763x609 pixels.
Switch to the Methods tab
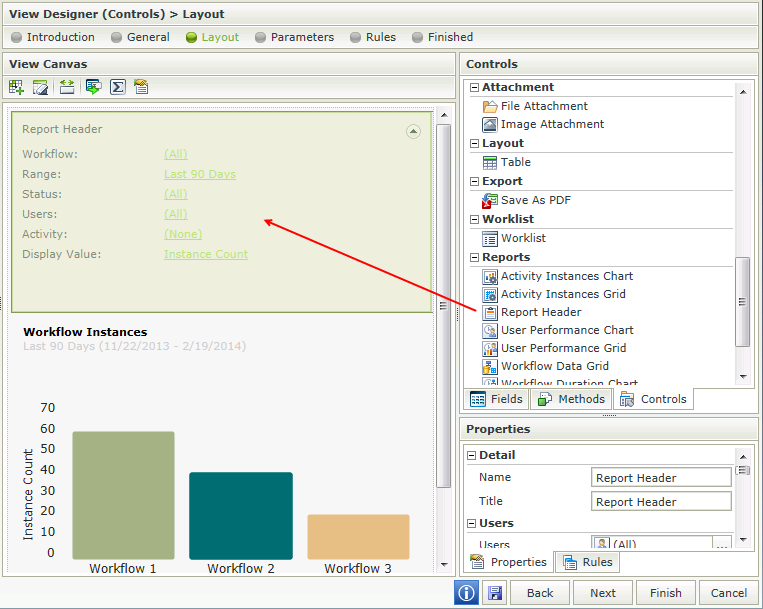pyautogui.click(x=571, y=399)
